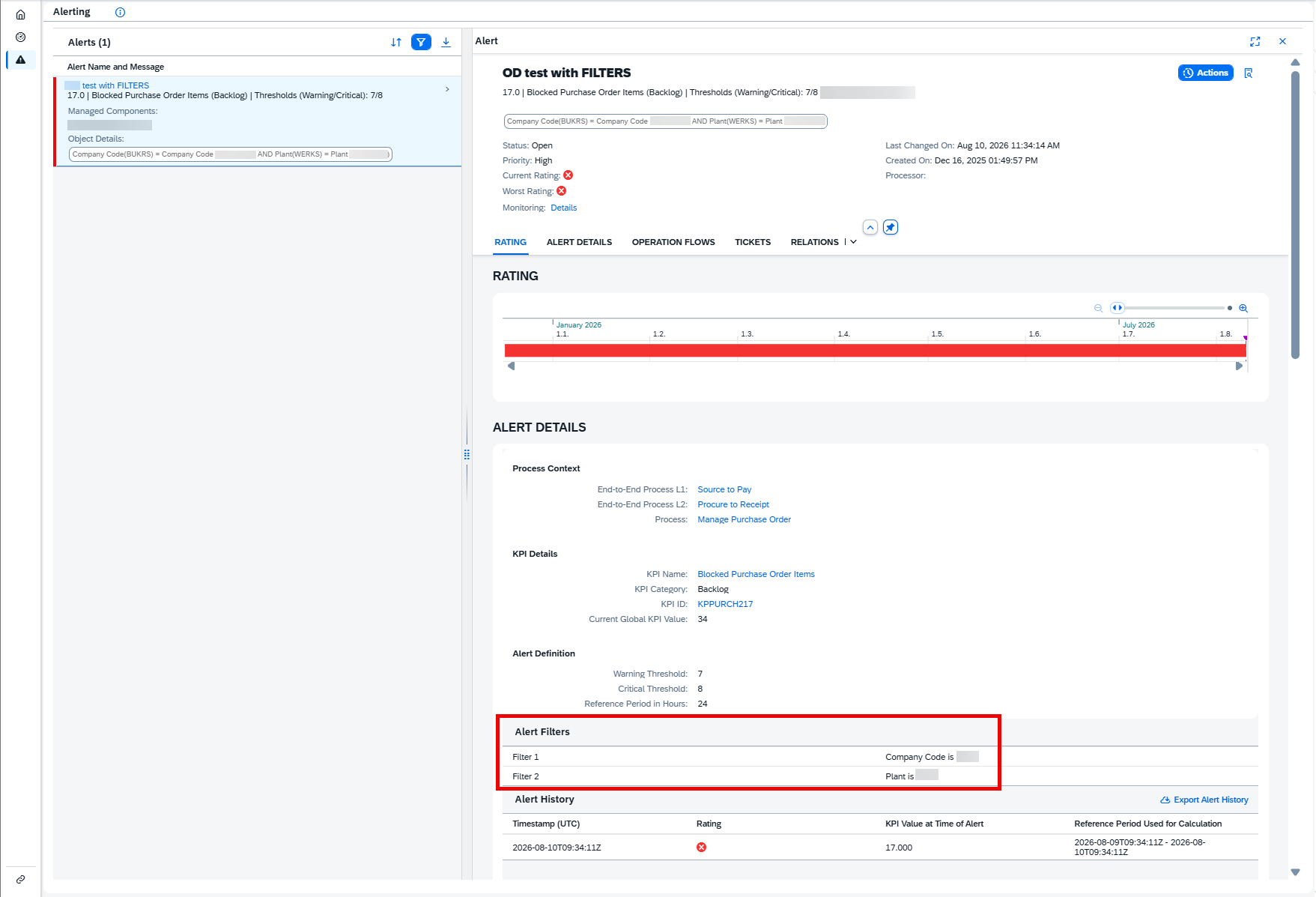Switch to the ALERT DETAILS tab
Viewport: 1316px width, 897px height.
click(x=579, y=242)
